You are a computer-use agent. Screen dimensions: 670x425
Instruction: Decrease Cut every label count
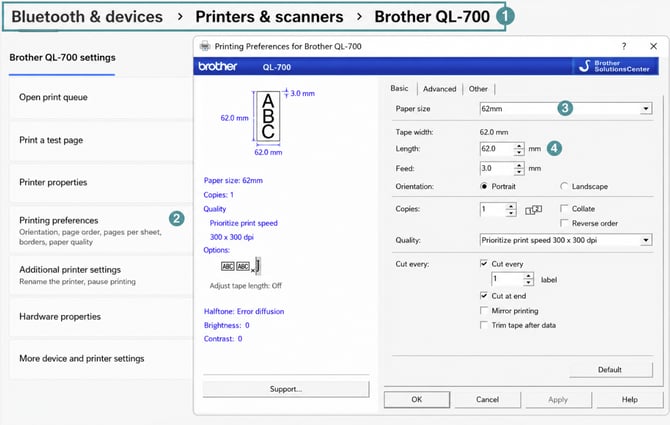click(529, 283)
